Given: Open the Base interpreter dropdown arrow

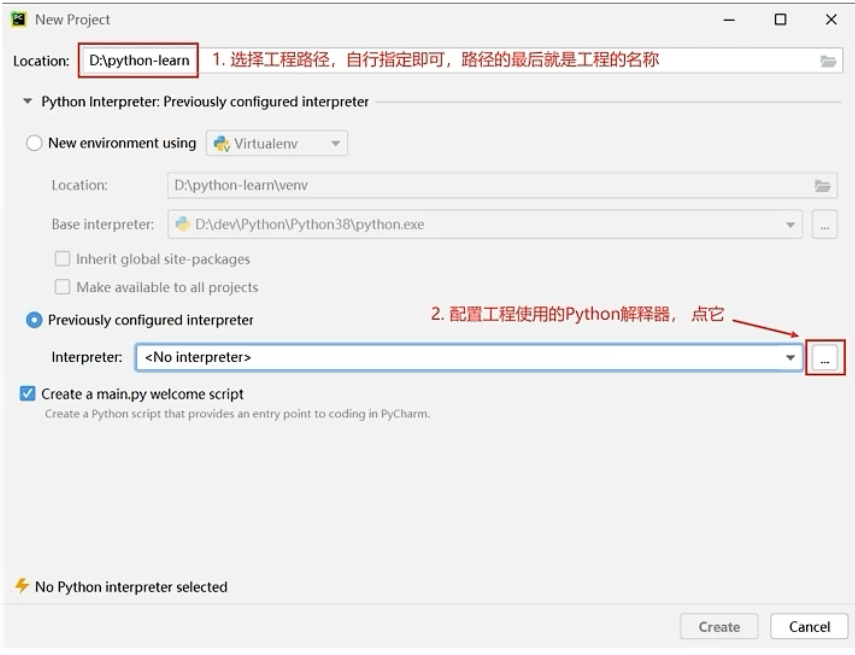Looking at the screenshot, I should pos(792,225).
